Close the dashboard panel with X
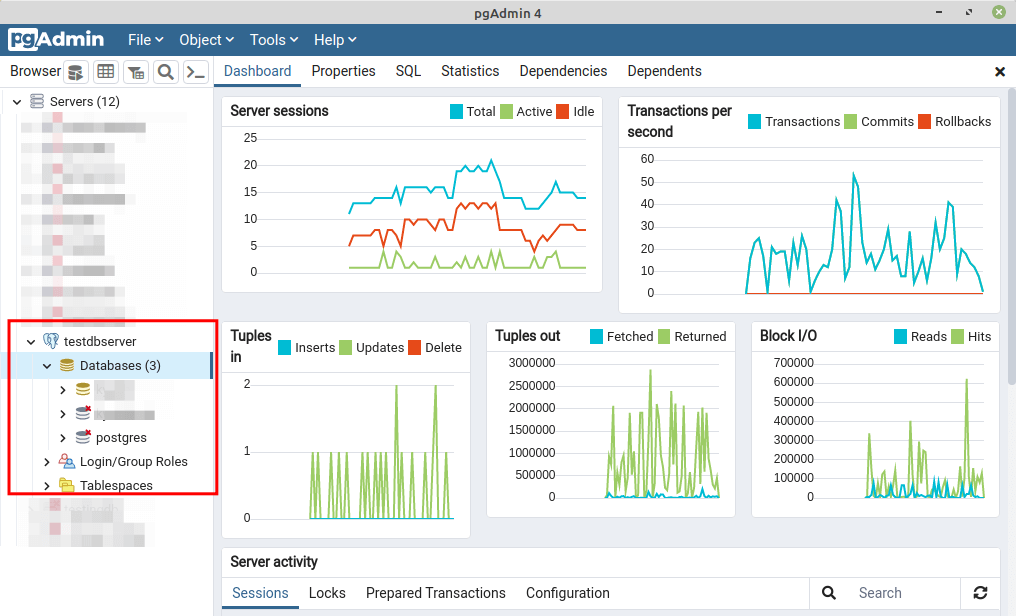 point(999,72)
